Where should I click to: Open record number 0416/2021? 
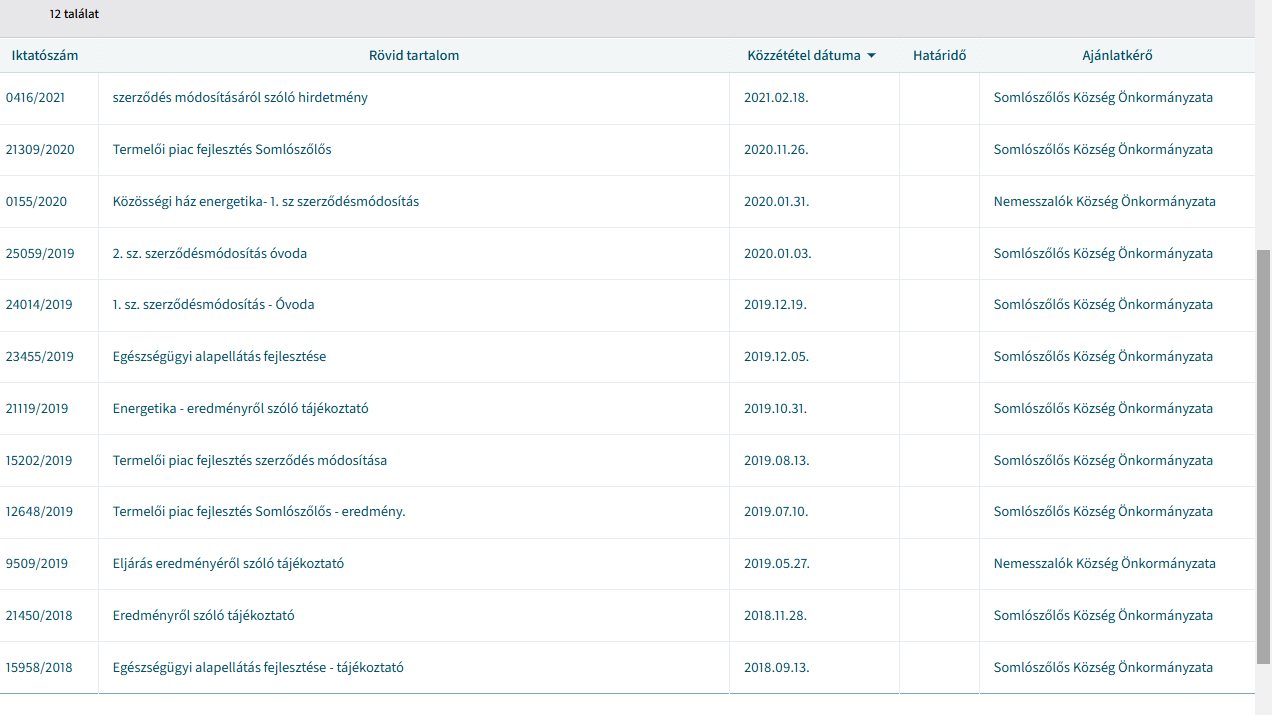(35, 98)
